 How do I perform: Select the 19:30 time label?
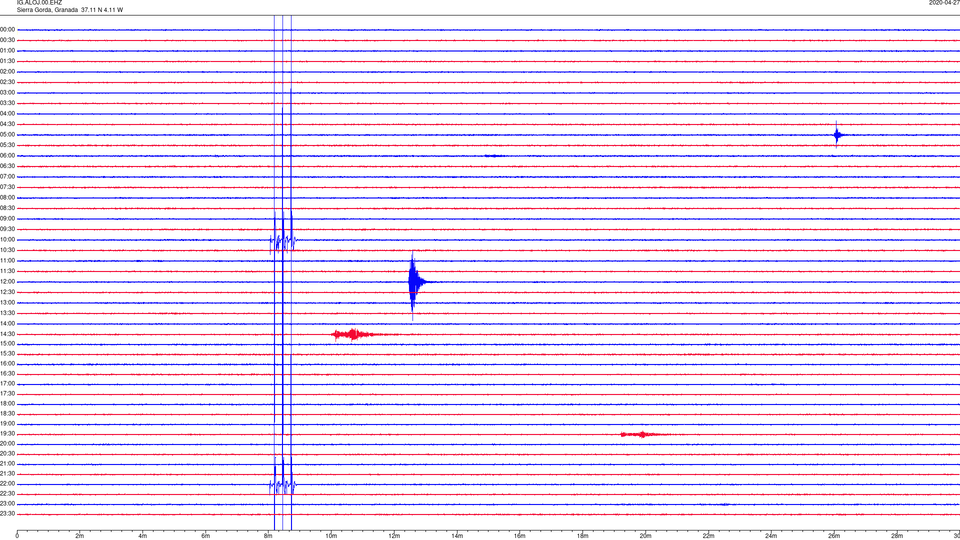coord(7,434)
